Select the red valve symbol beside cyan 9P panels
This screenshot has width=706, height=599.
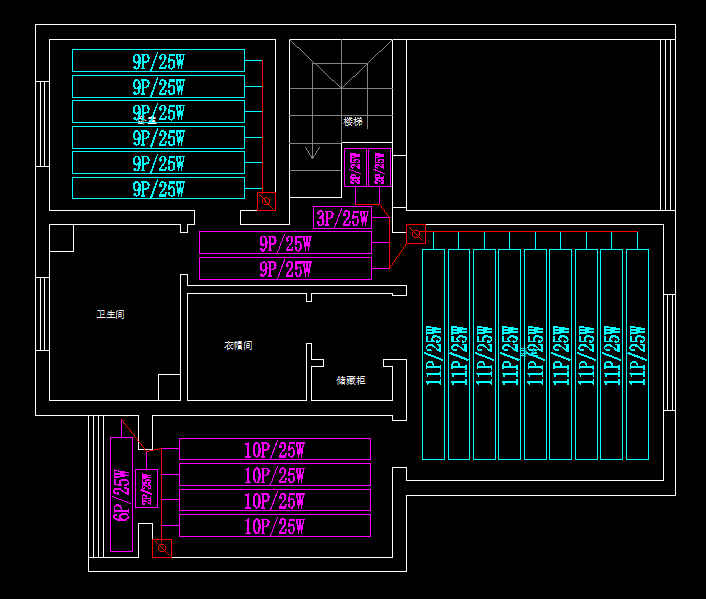[266, 202]
